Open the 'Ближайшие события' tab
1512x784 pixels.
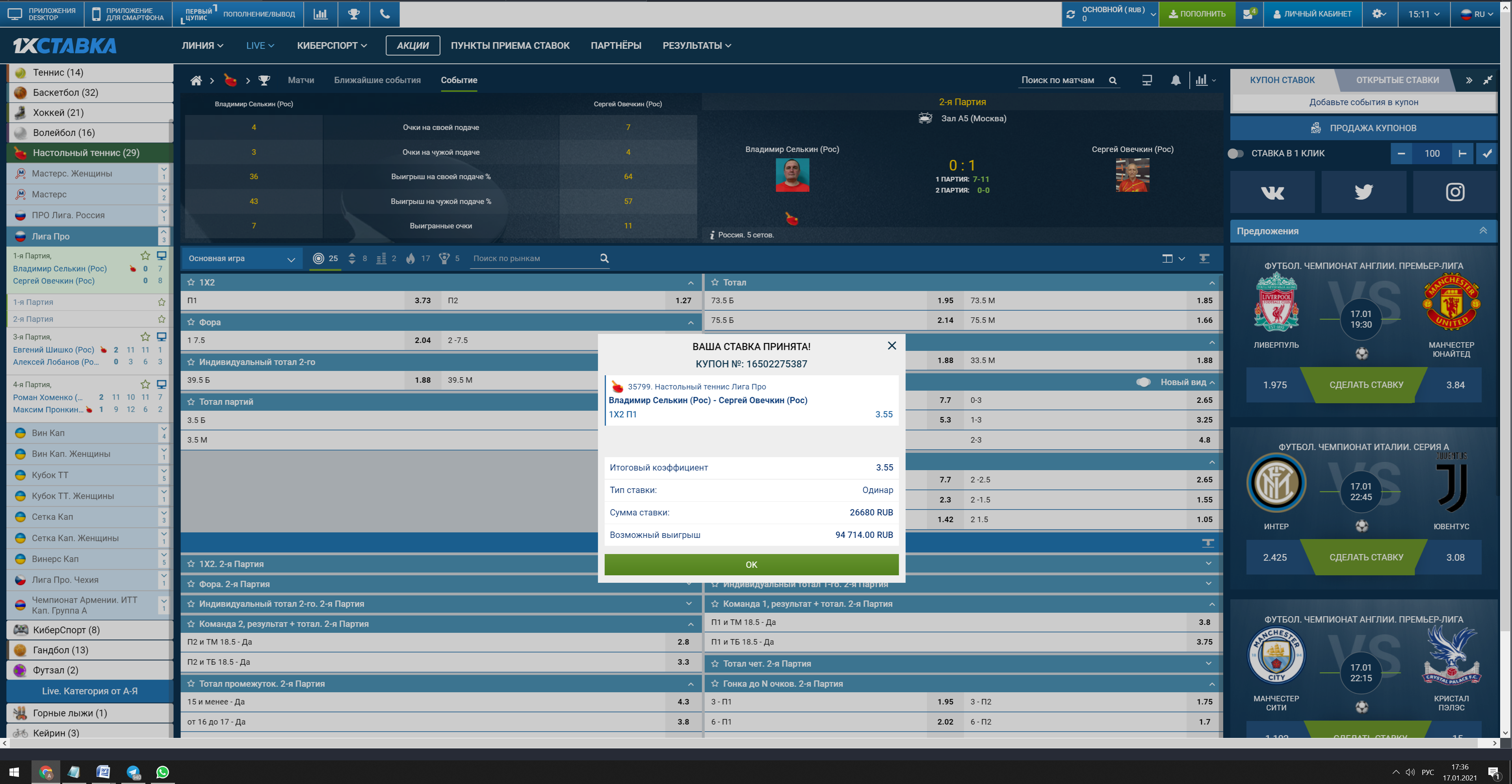click(377, 80)
